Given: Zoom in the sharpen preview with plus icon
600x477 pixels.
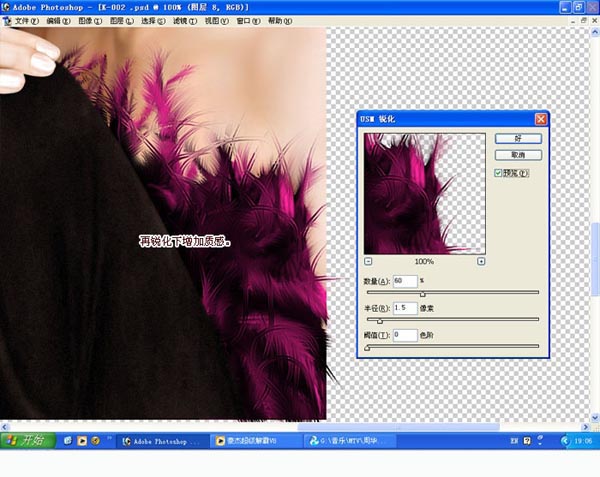Looking at the screenshot, I should tap(481, 262).
